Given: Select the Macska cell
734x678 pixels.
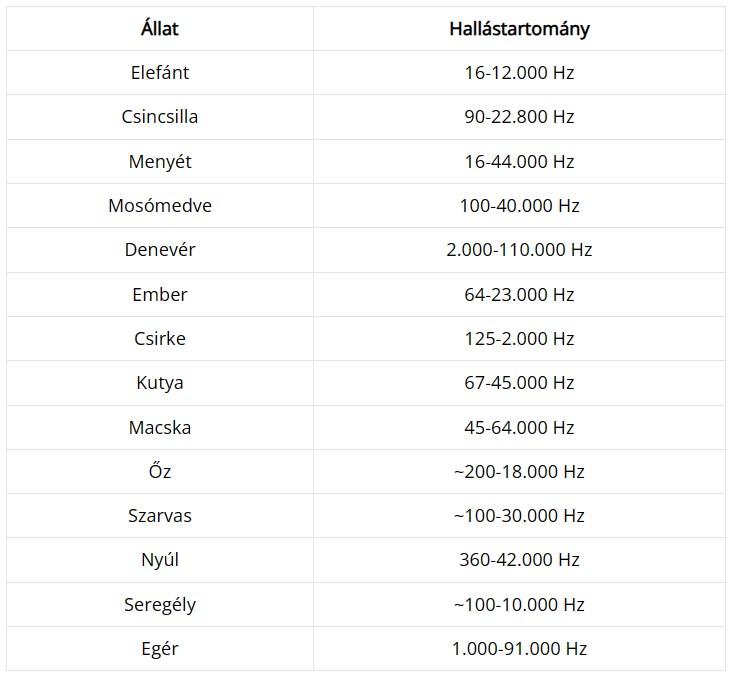Looking at the screenshot, I should coord(160,428).
